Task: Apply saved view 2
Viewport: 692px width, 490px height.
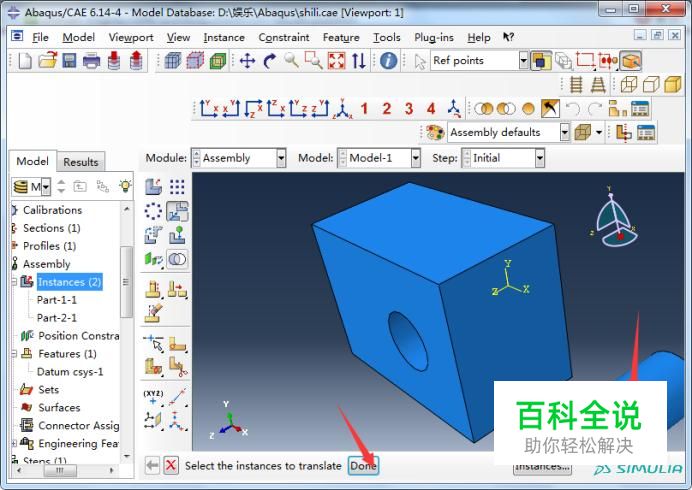Action: [387, 109]
